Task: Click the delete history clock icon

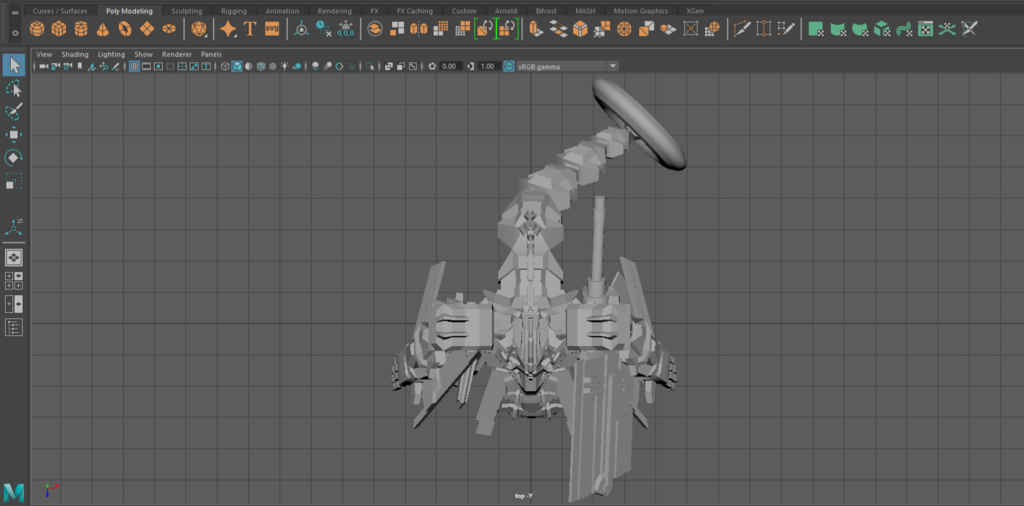Action: pos(323,29)
